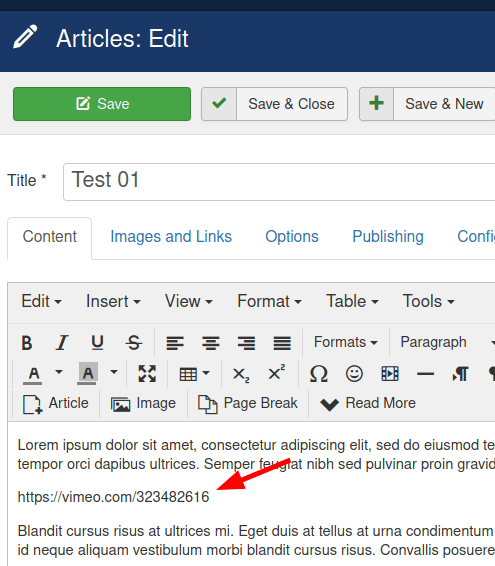Insert media video icon
The width and height of the screenshot is (495, 566).
[x=390, y=374]
